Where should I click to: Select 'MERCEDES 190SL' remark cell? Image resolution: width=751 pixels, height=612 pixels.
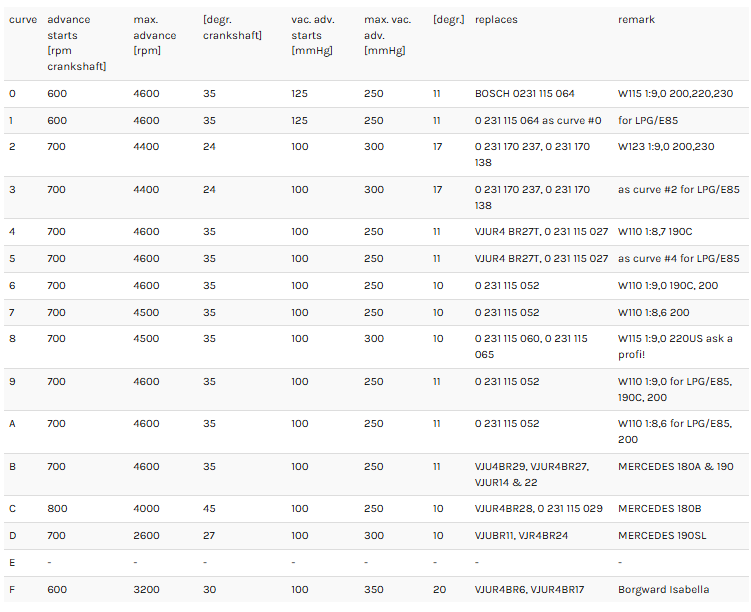[x=662, y=536]
